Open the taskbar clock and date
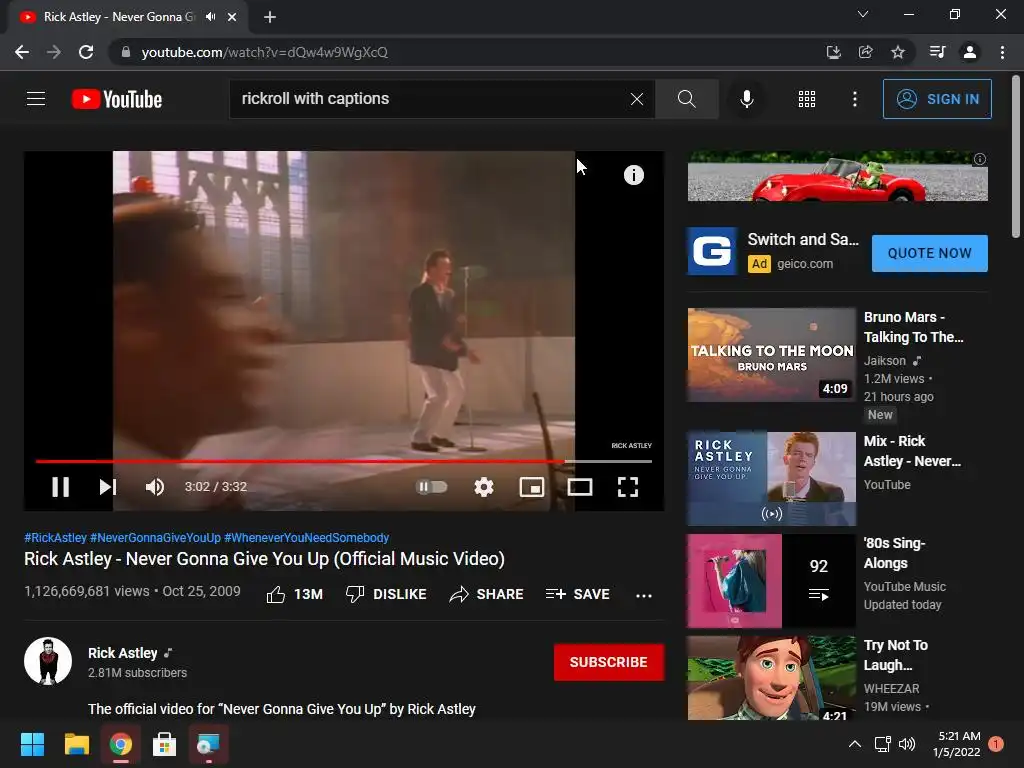Image resolution: width=1024 pixels, height=768 pixels. click(x=957, y=744)
